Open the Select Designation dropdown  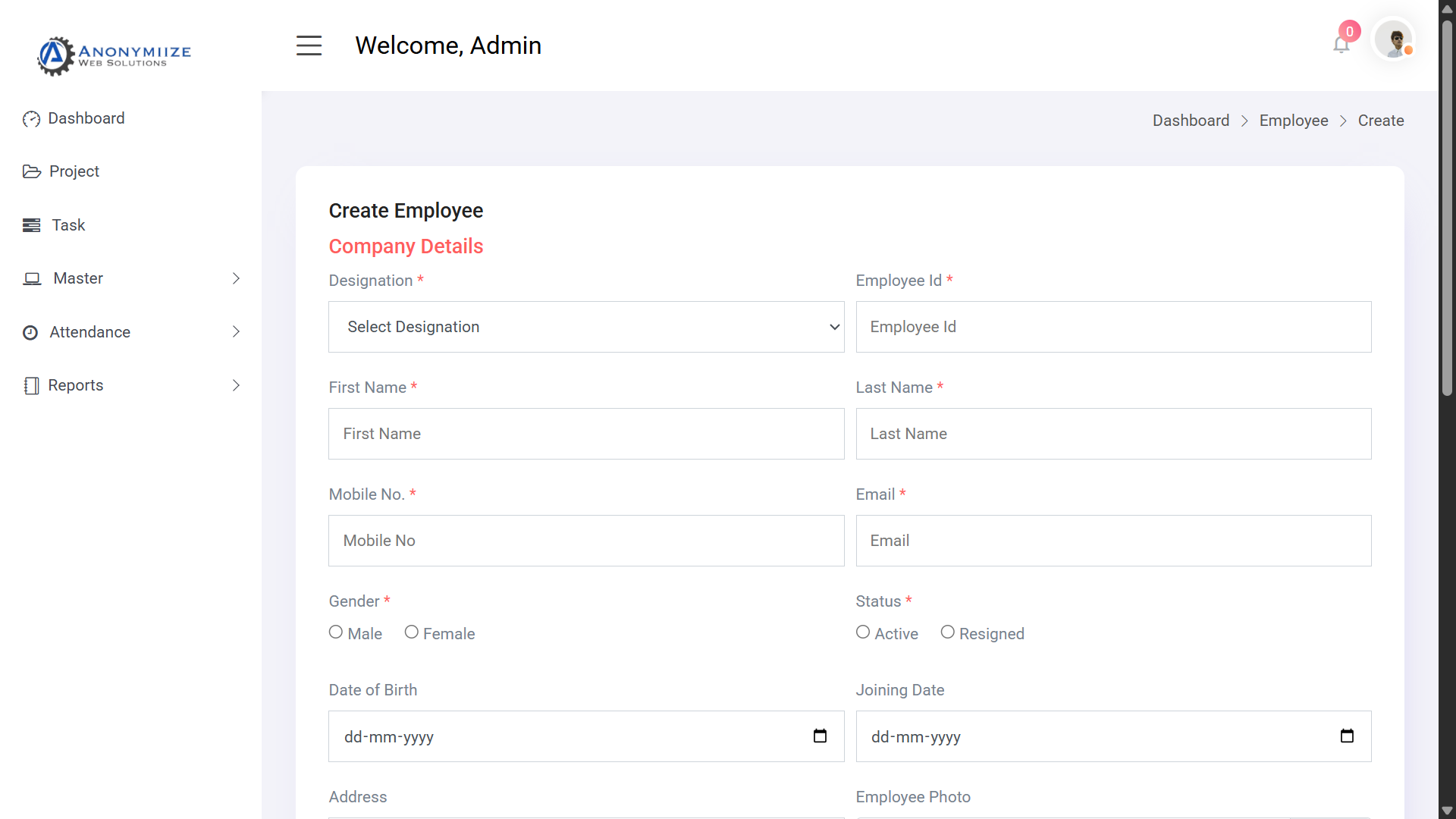coord(586,327)
